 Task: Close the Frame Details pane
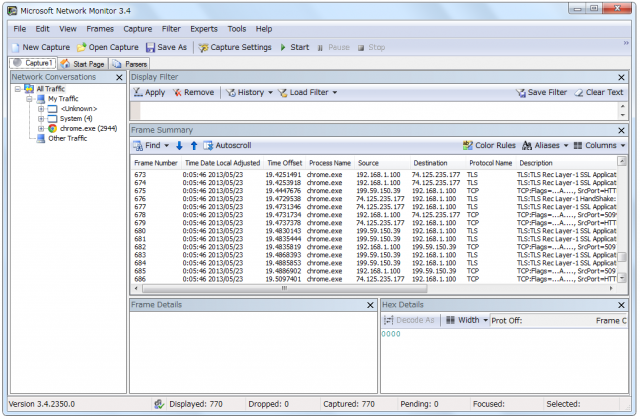(x=370, y=305)
